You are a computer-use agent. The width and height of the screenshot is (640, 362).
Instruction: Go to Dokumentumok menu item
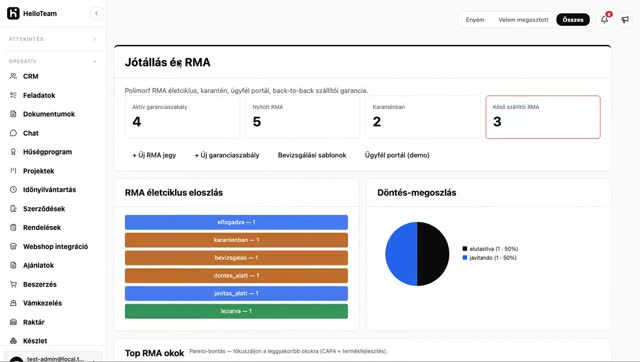point(49,114)
